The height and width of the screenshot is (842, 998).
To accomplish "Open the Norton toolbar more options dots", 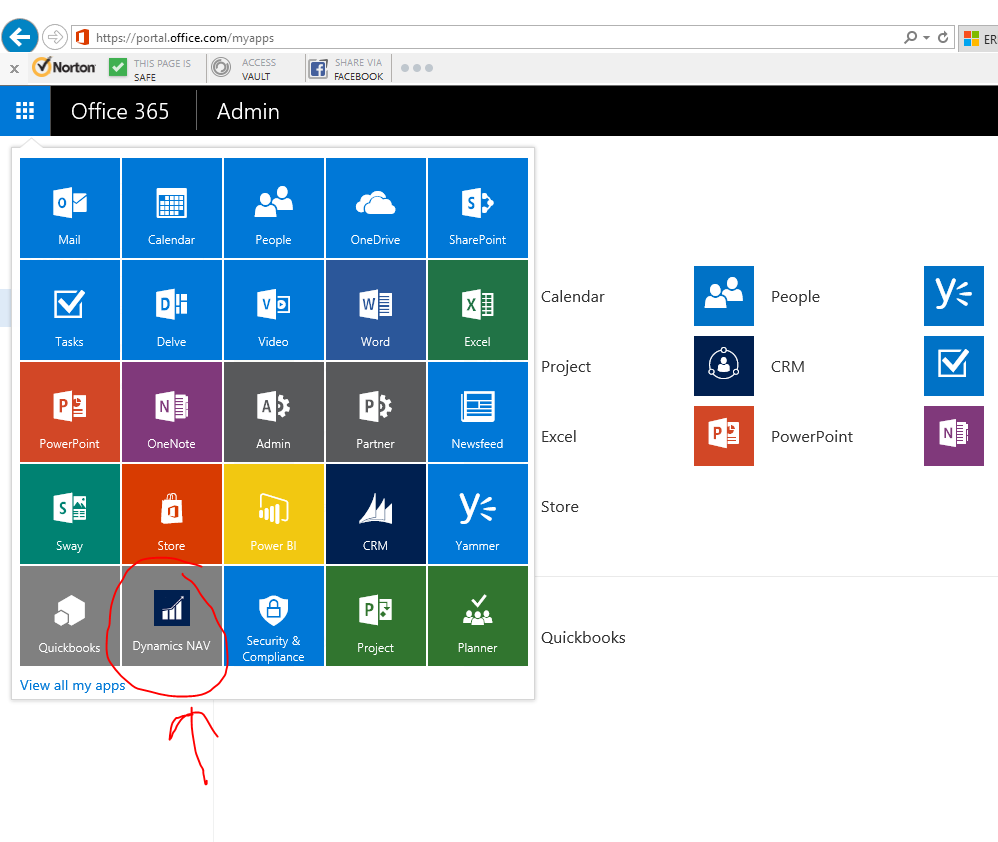I will click(x=417, y=67).
